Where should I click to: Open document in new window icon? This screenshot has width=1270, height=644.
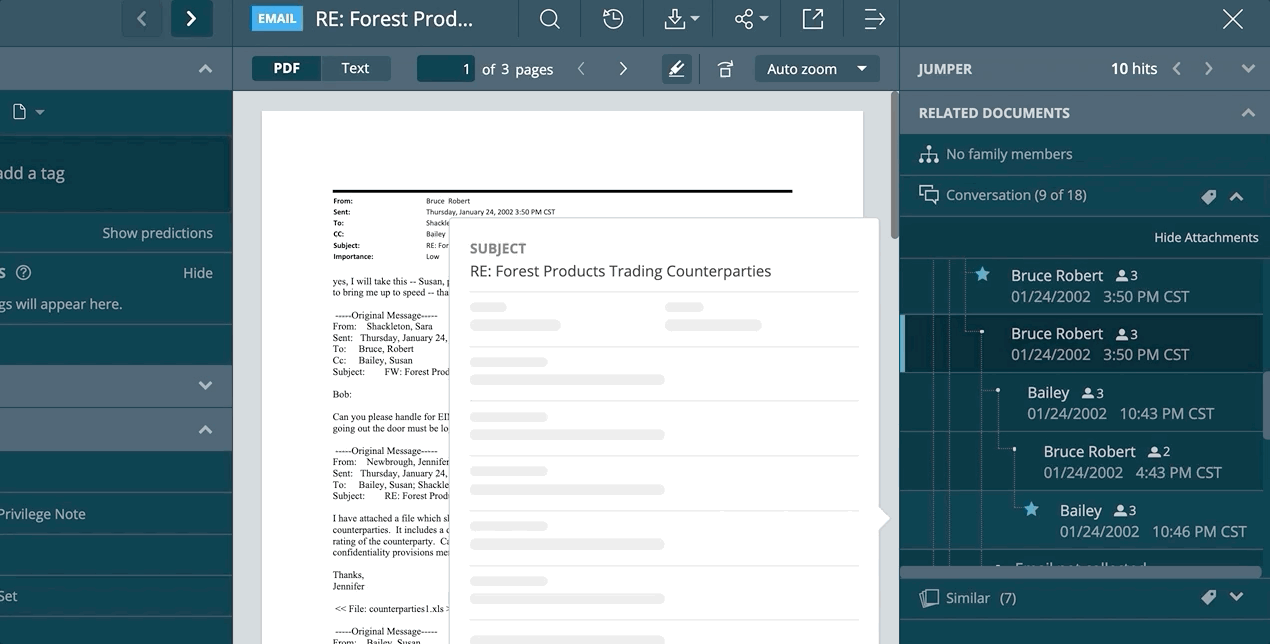(x=813, y=19)
